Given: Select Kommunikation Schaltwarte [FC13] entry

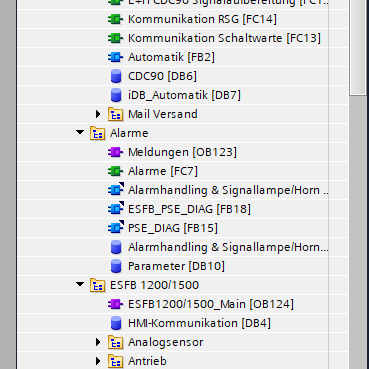Looking at the screenshot, I should point(224,38).
